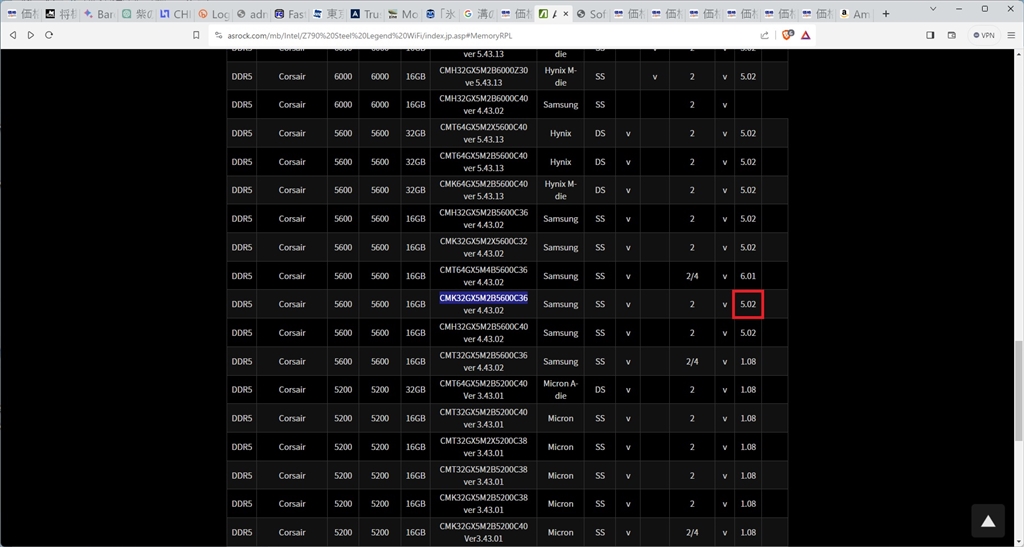Viewport: 1024px width, 547px height.
Task: Click the CMT64GX5M2X5600C40 module cell
Action: [x=483, y=133]
